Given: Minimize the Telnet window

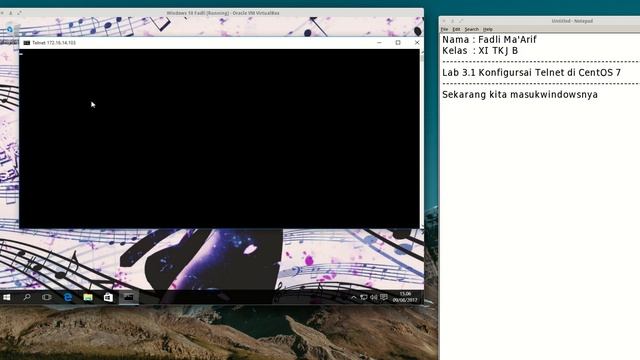Looking at the screenshot, I should (379, 42).
